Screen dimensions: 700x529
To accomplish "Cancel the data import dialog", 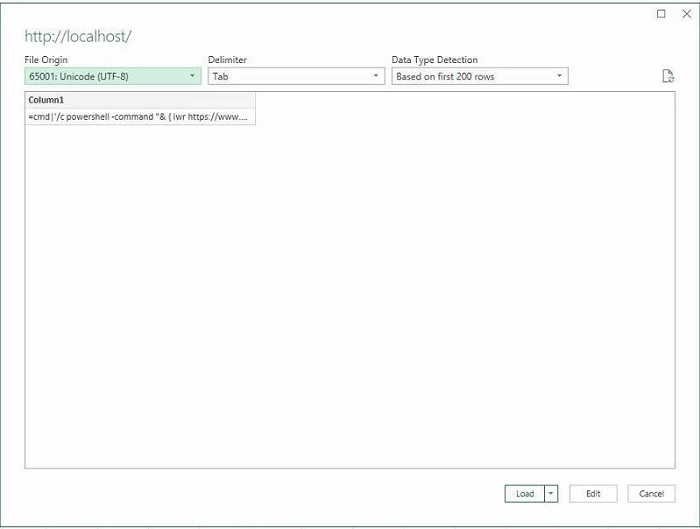I will pos(651,494).
